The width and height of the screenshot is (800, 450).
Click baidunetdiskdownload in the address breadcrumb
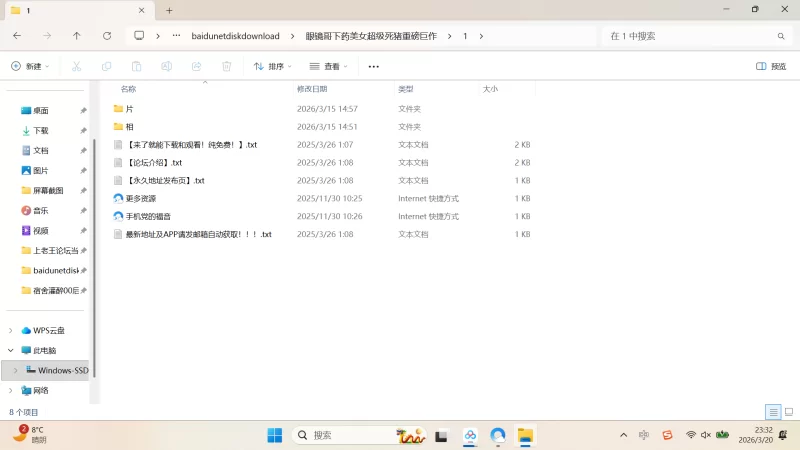pos(235,36)
